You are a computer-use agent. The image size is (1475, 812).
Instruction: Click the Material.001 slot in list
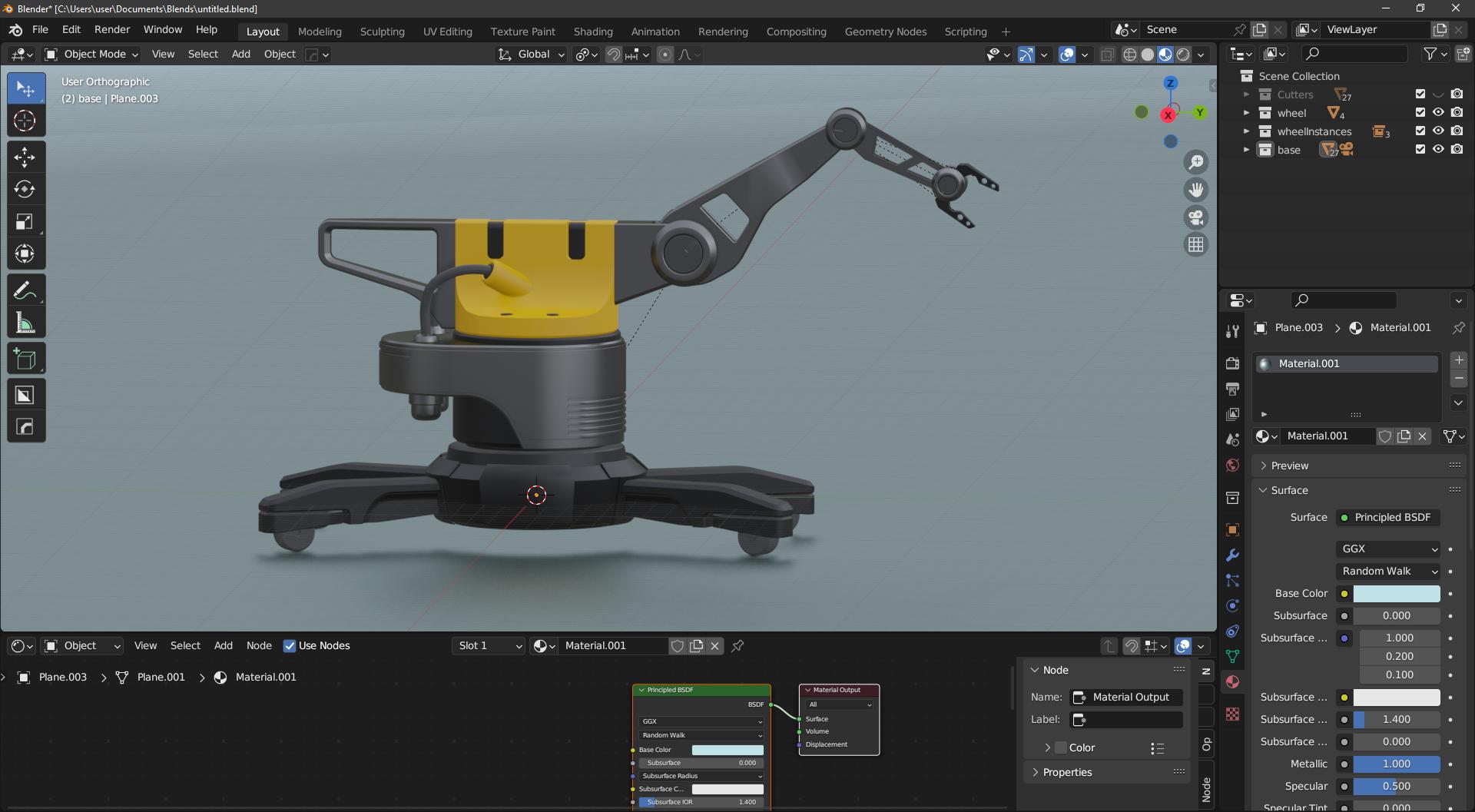tap(1346, 364)
